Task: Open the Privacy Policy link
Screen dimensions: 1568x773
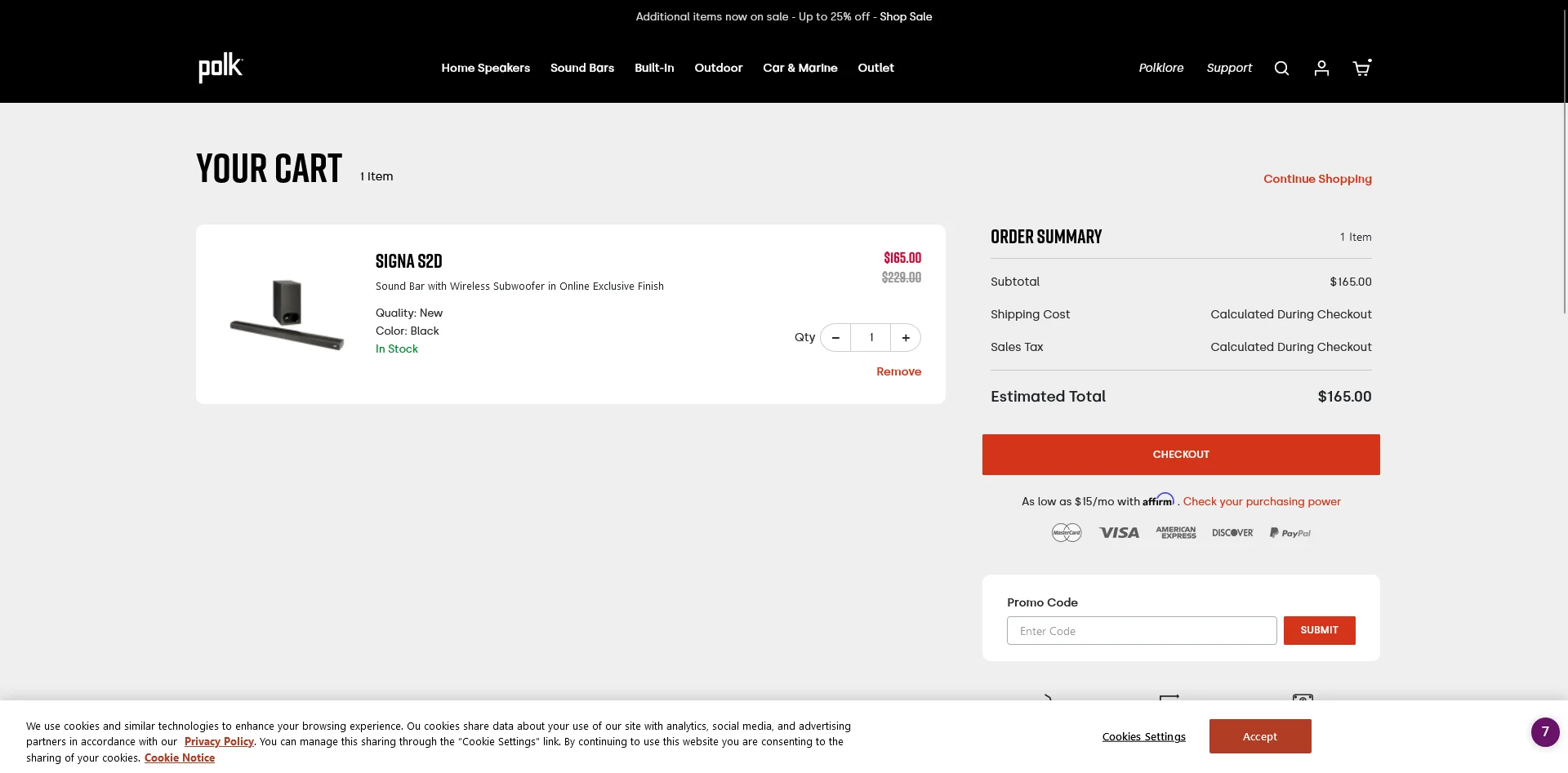Action: click(219, 742)
